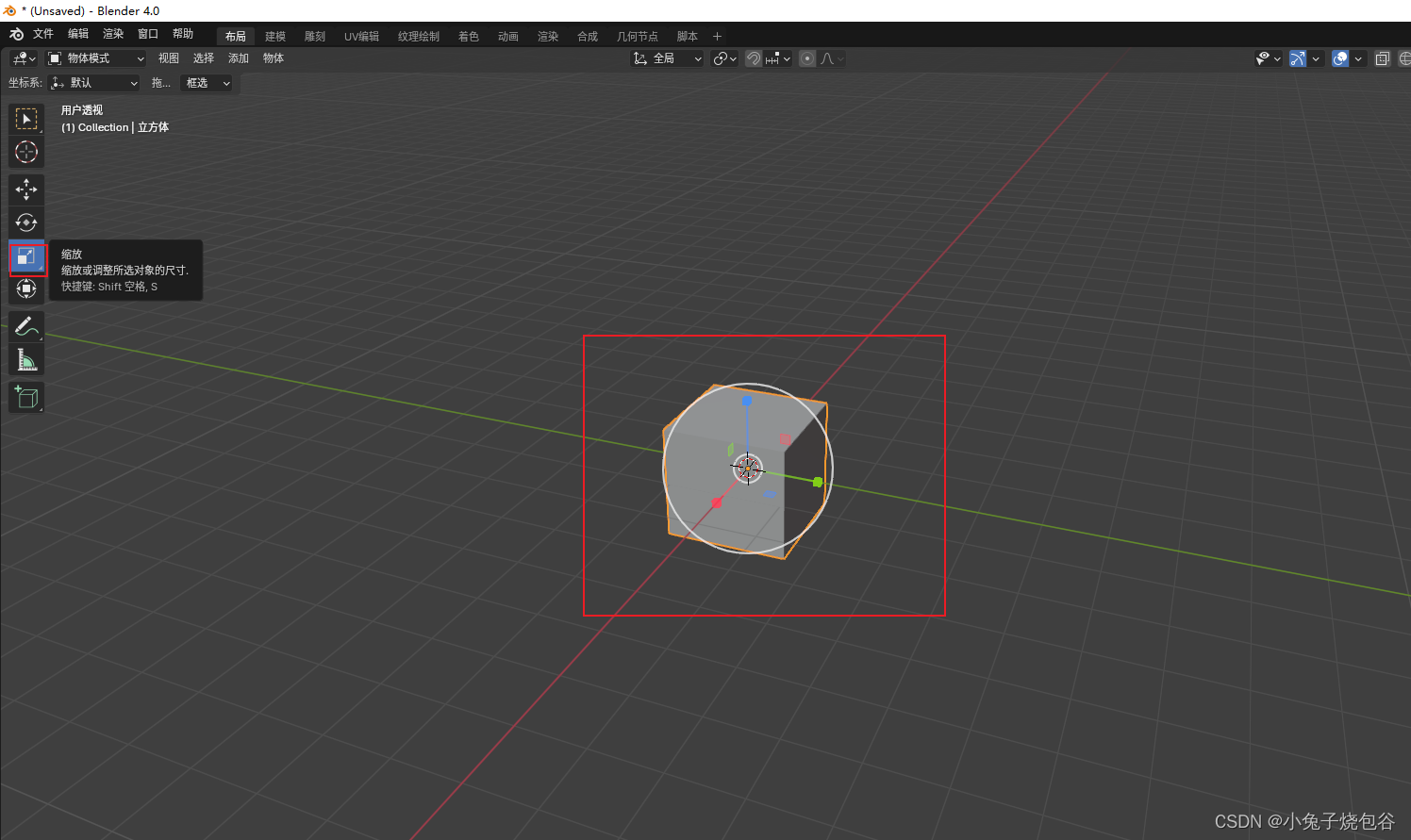Open the 添加 add menu
Image resolution: width=1411 pixels, height=840 pixels.
pyautogui.click(x=239, y=58)
